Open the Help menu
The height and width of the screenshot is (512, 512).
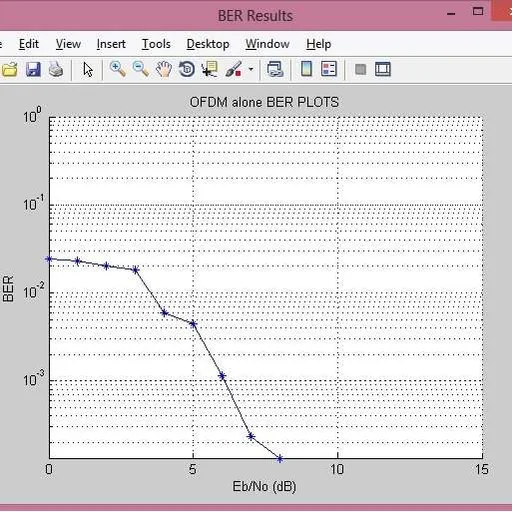click(x=319, y=44)
